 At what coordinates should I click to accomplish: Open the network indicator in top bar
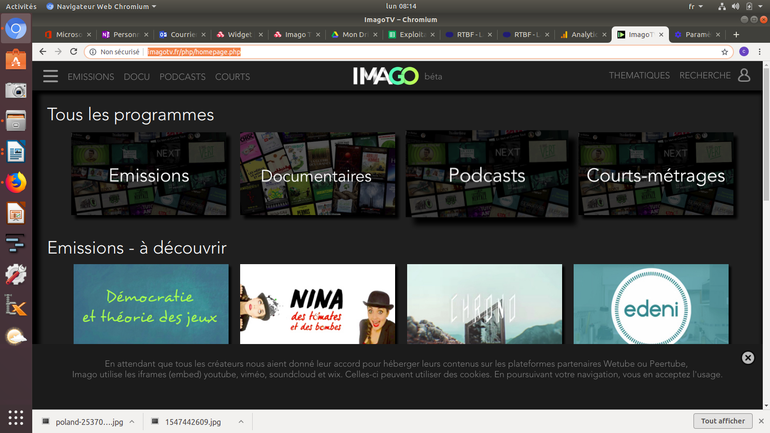[721, 6]
